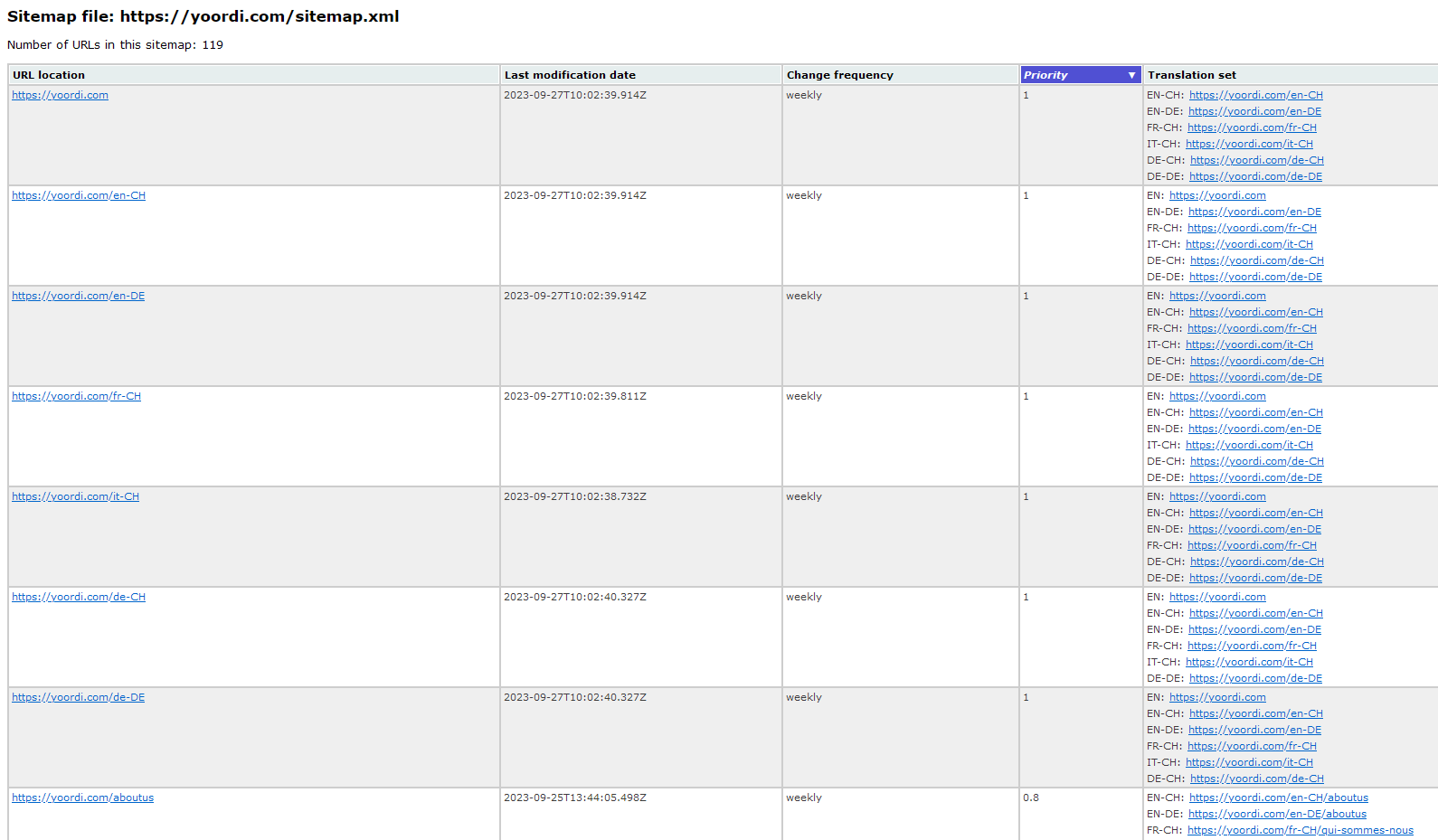Open https://yoordi.com/en-DE in URL location column

click(78, 296)
